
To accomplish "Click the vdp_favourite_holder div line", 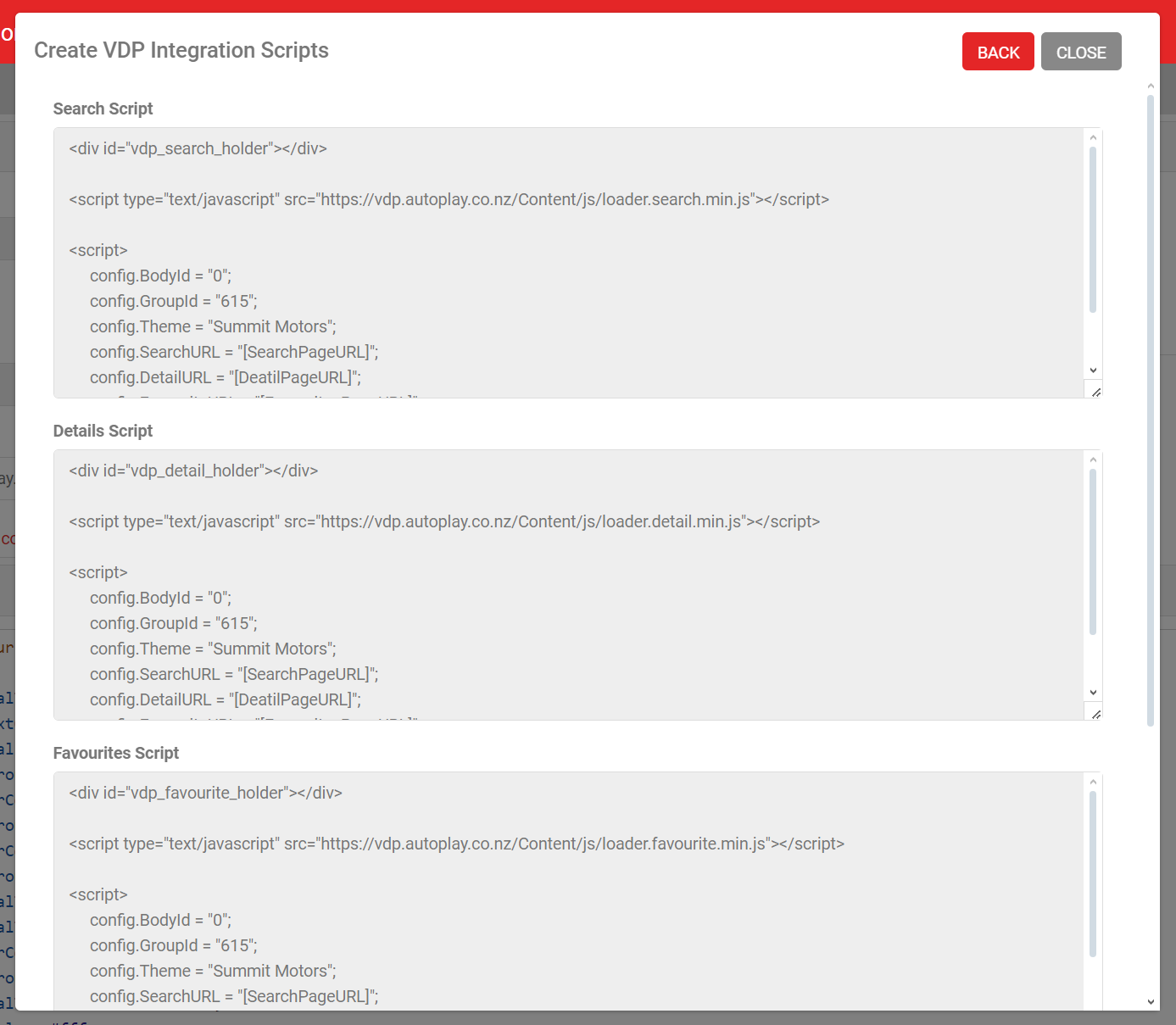I will click(205, 793).
